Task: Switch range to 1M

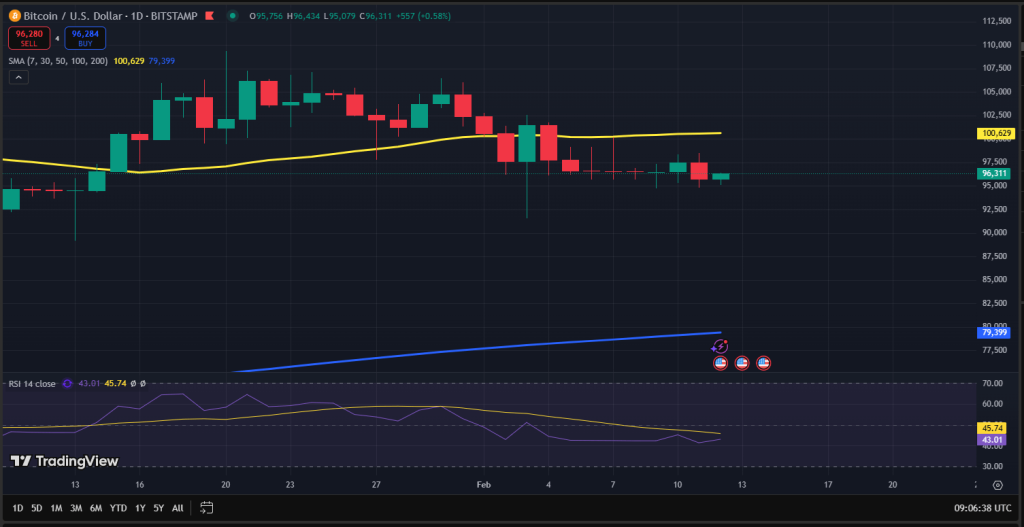Action: click(56, 507)
